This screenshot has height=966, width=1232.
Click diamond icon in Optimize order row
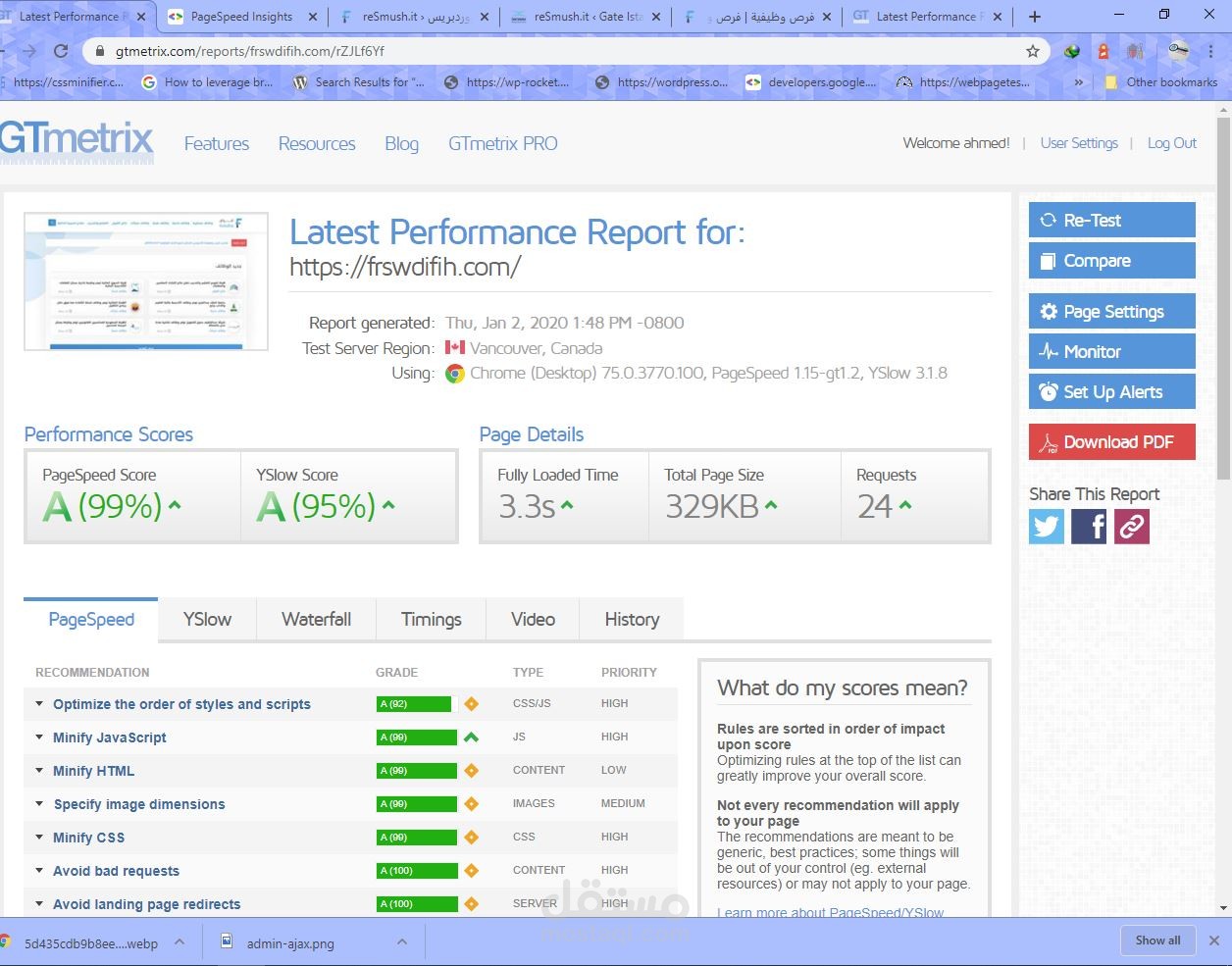(x=472, y=704)
